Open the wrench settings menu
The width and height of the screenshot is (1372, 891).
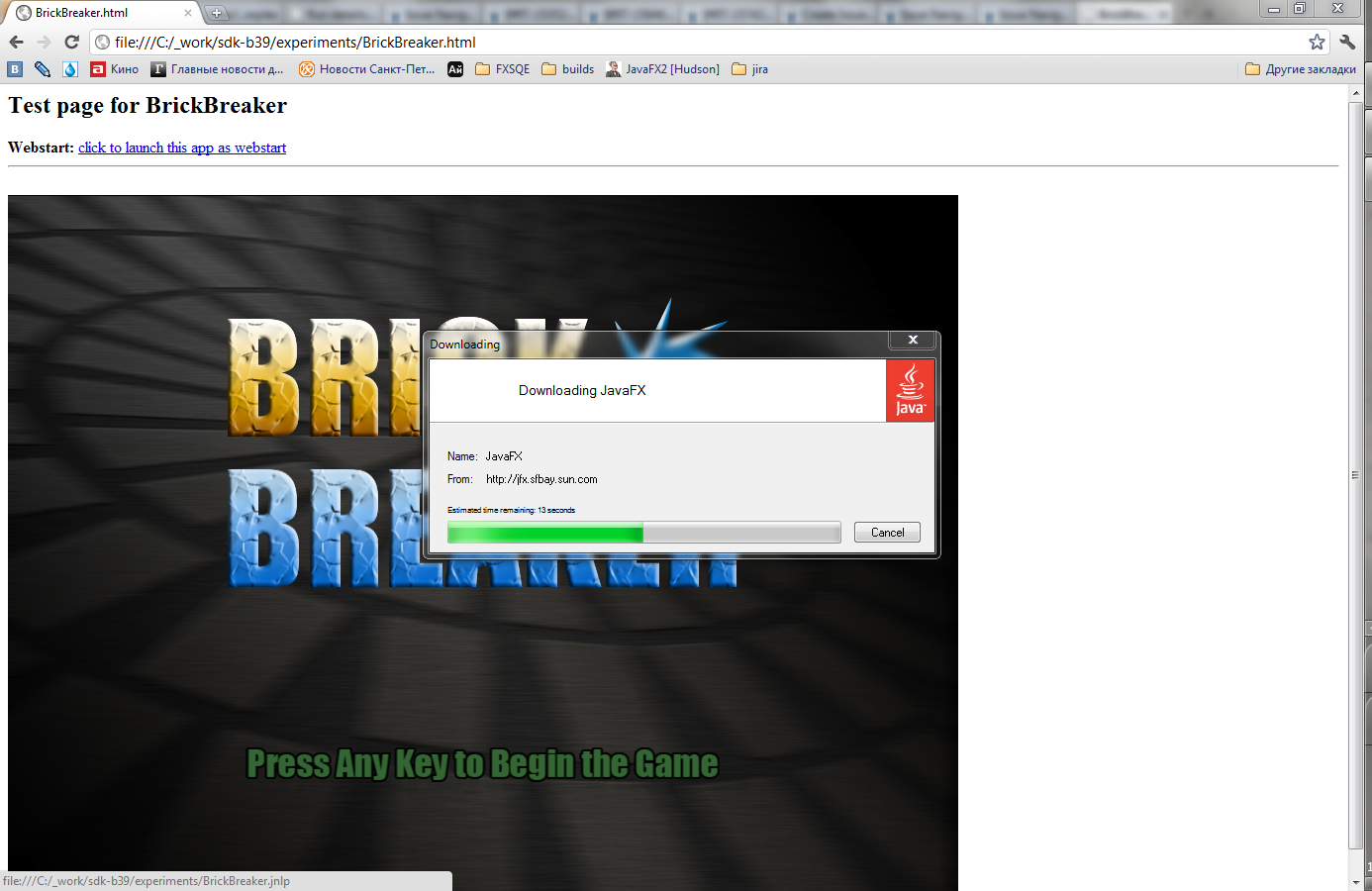(1347, 42)
